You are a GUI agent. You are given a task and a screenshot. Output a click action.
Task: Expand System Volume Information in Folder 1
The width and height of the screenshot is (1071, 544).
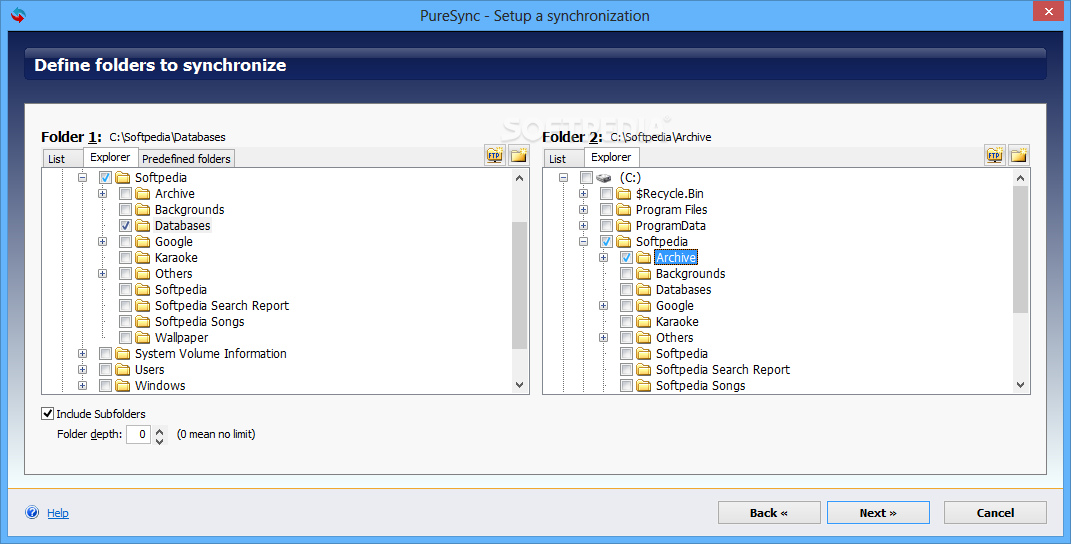click(83, 354)
